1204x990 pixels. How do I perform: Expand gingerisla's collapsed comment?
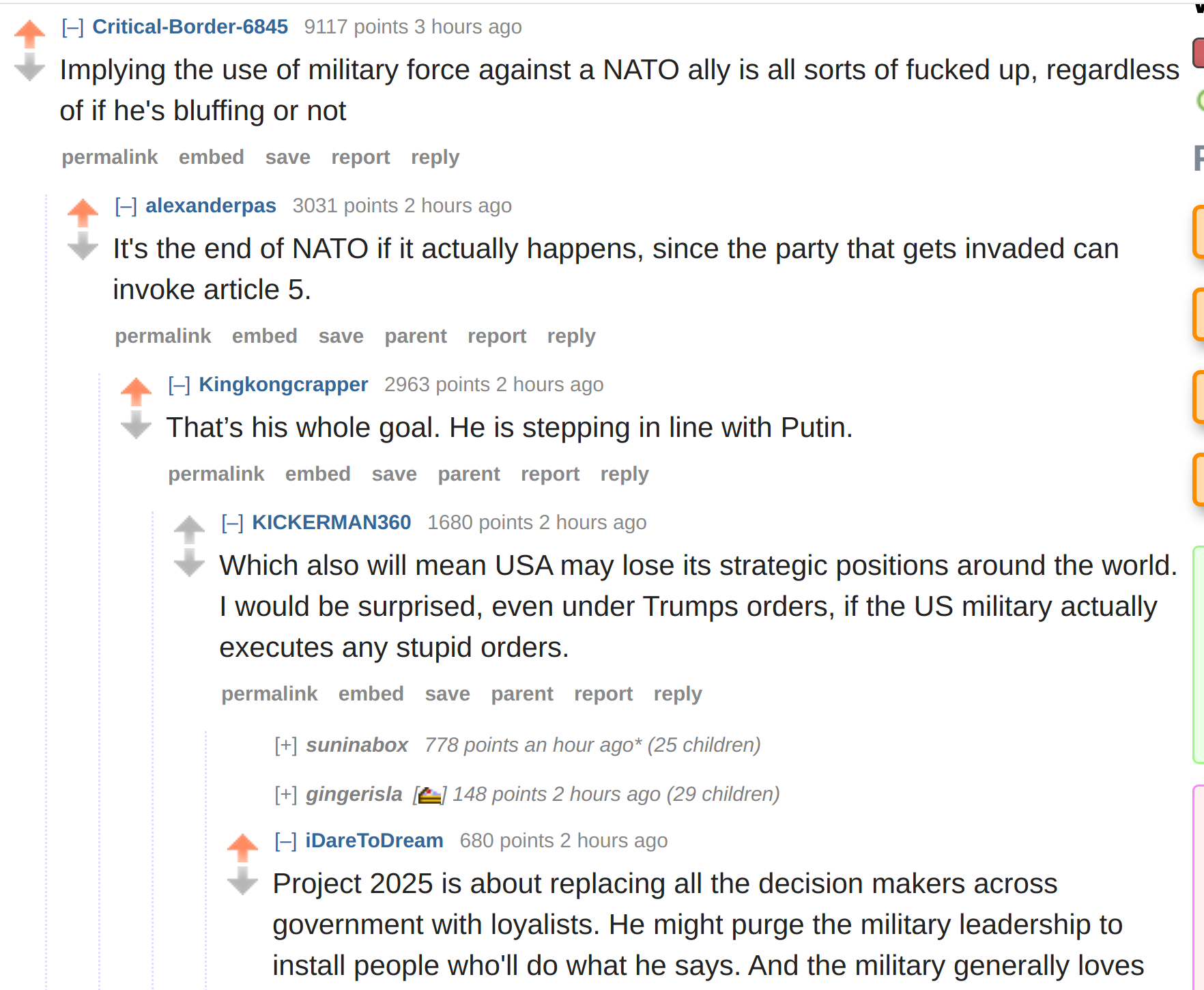(x=285, y=794)
